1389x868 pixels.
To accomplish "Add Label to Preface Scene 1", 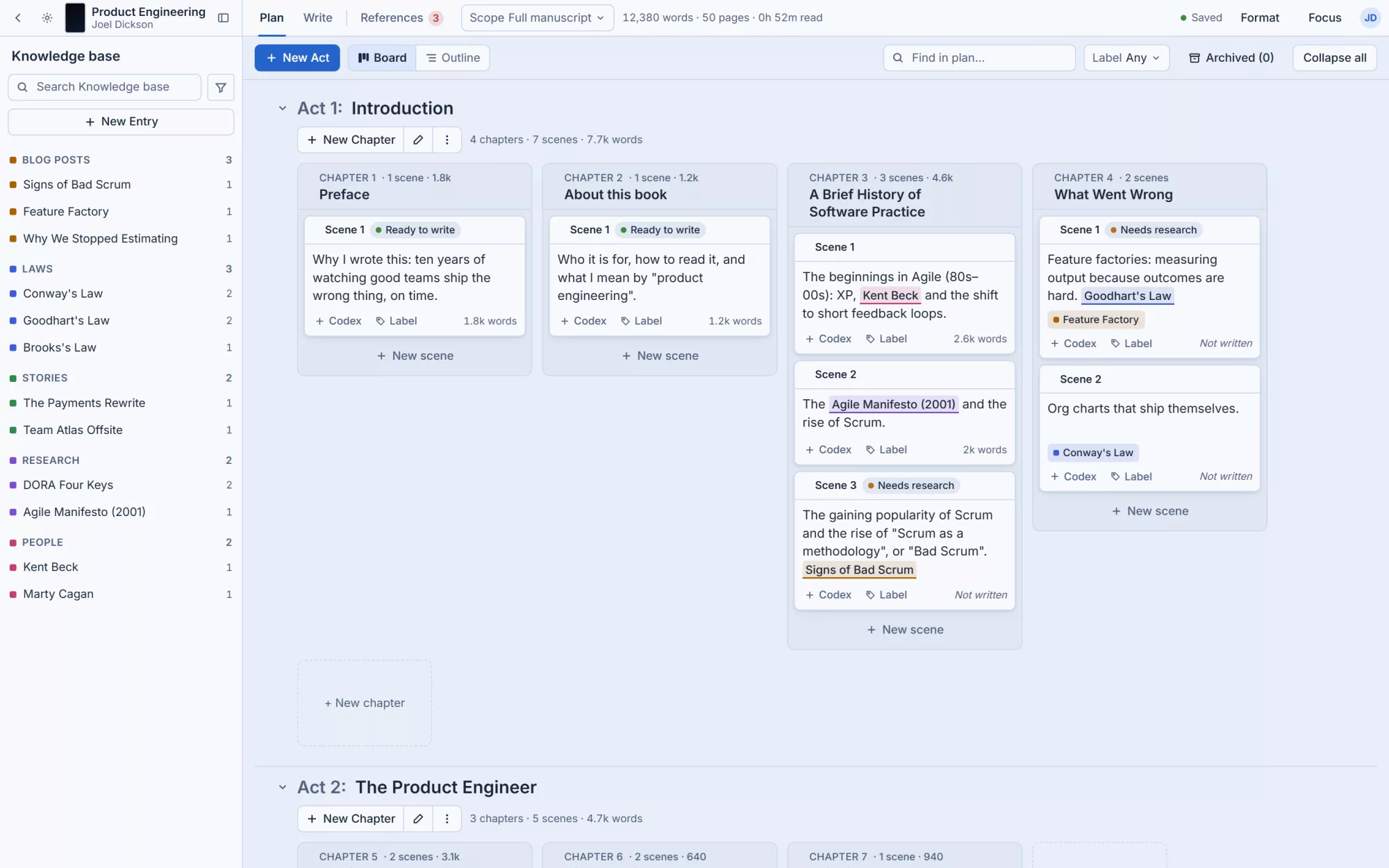I will 397,321.
